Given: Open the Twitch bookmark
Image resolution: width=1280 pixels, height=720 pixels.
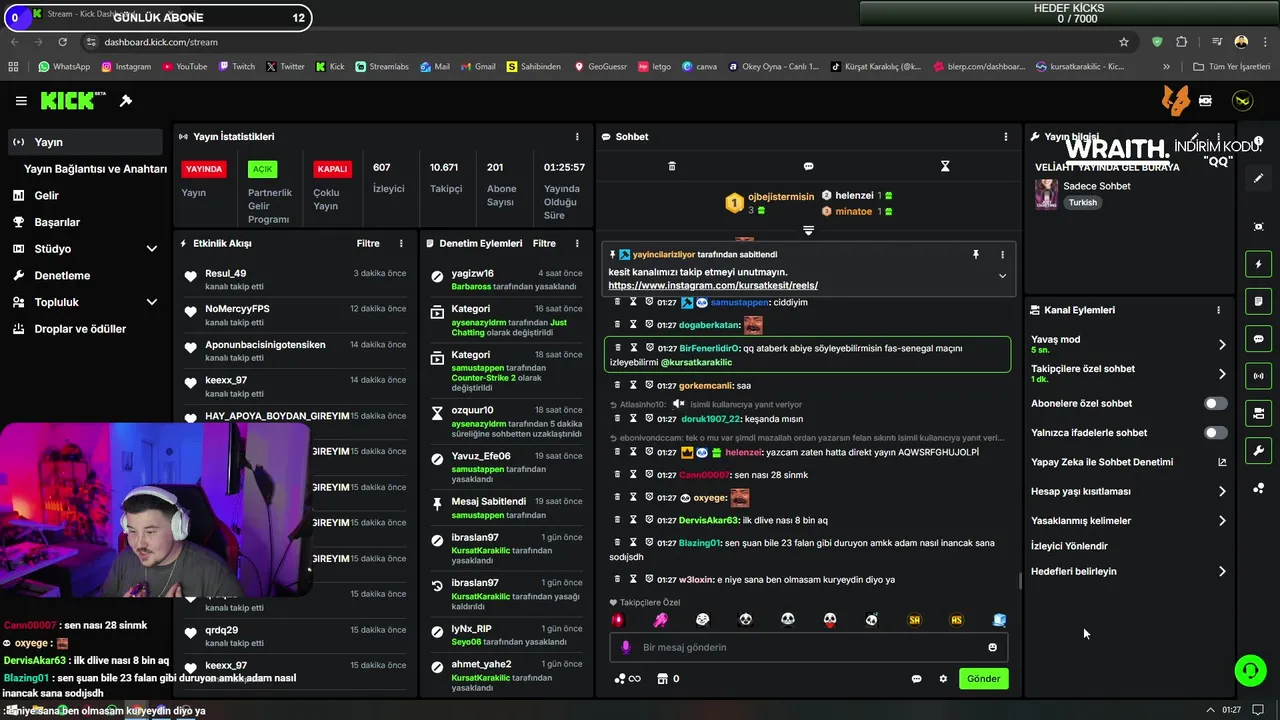Looking at the screenshot, I should pyautogui.click(x=236, y=67).
